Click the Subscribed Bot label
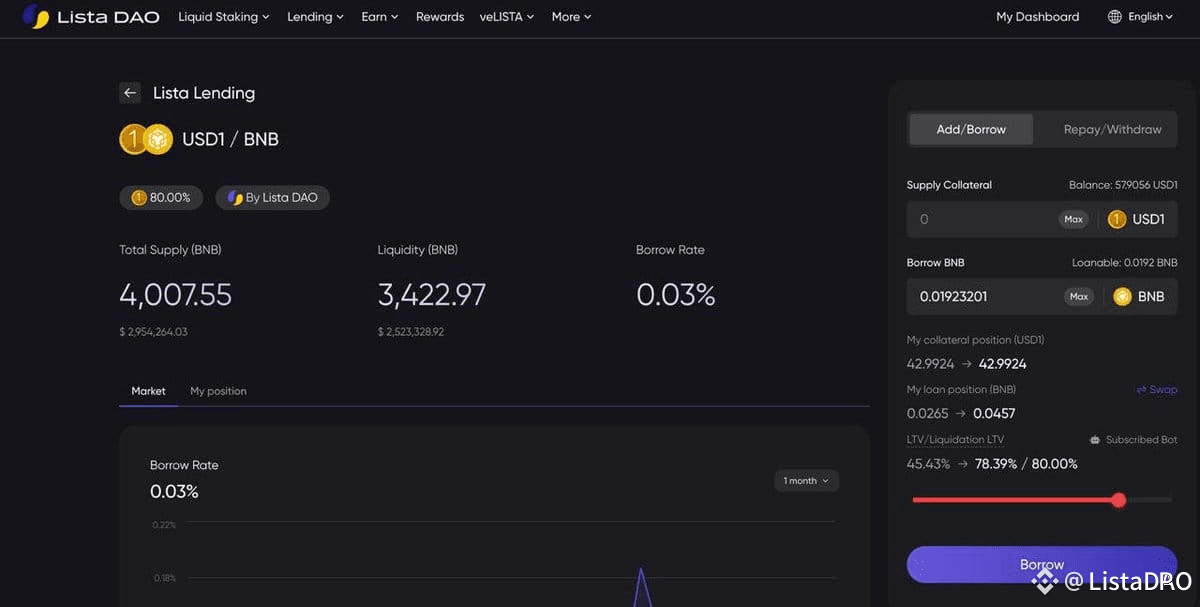The width and height of the screenshot is (1200, 607). [1141, 440]
